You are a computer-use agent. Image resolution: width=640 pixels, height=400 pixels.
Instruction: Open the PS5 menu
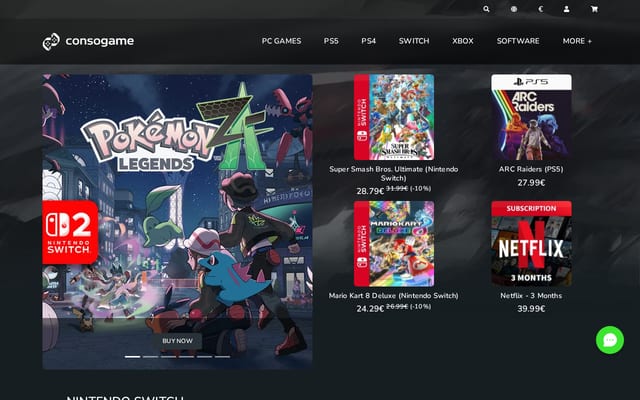tap(331, 41)
